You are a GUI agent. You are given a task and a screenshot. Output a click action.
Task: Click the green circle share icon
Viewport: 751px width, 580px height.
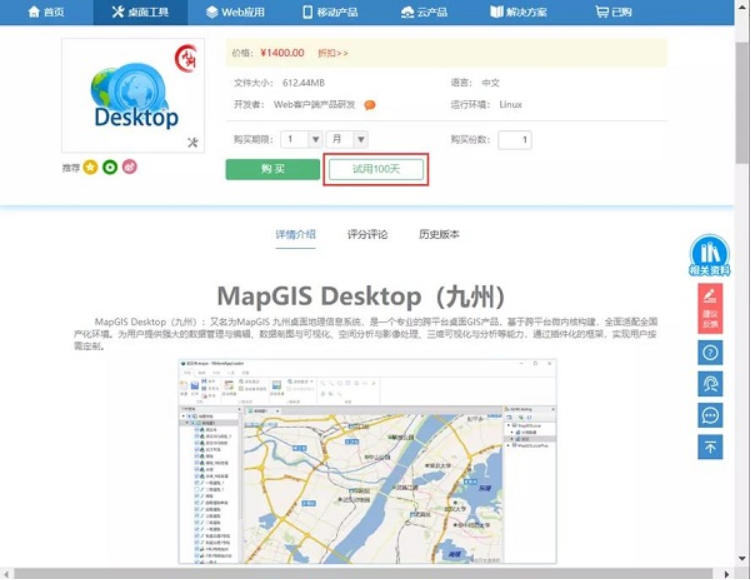tap(110, 167)
